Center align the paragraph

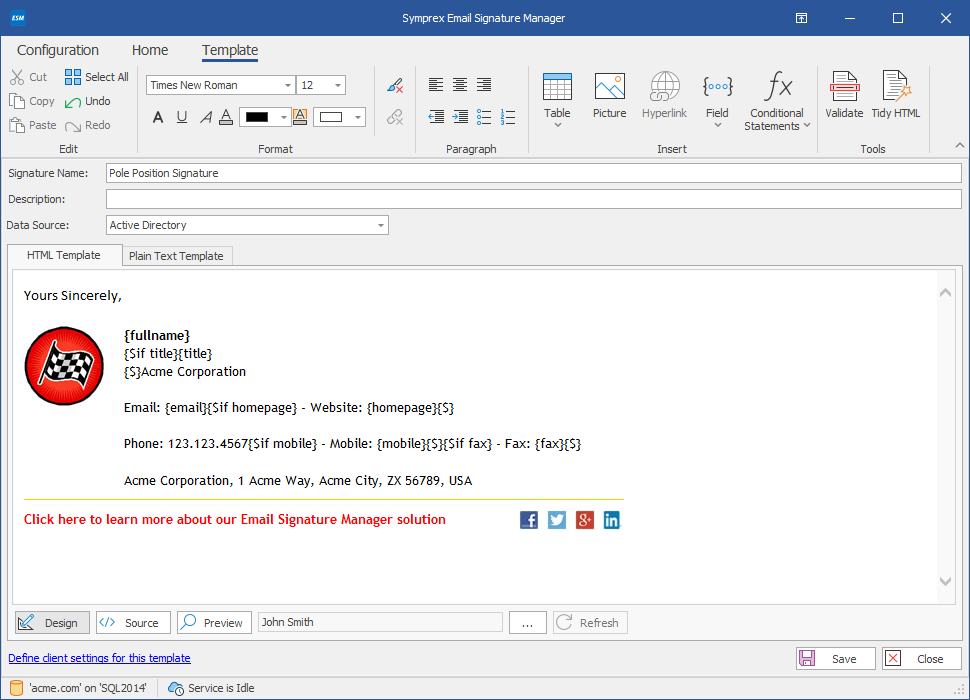(x=460, y=85)
